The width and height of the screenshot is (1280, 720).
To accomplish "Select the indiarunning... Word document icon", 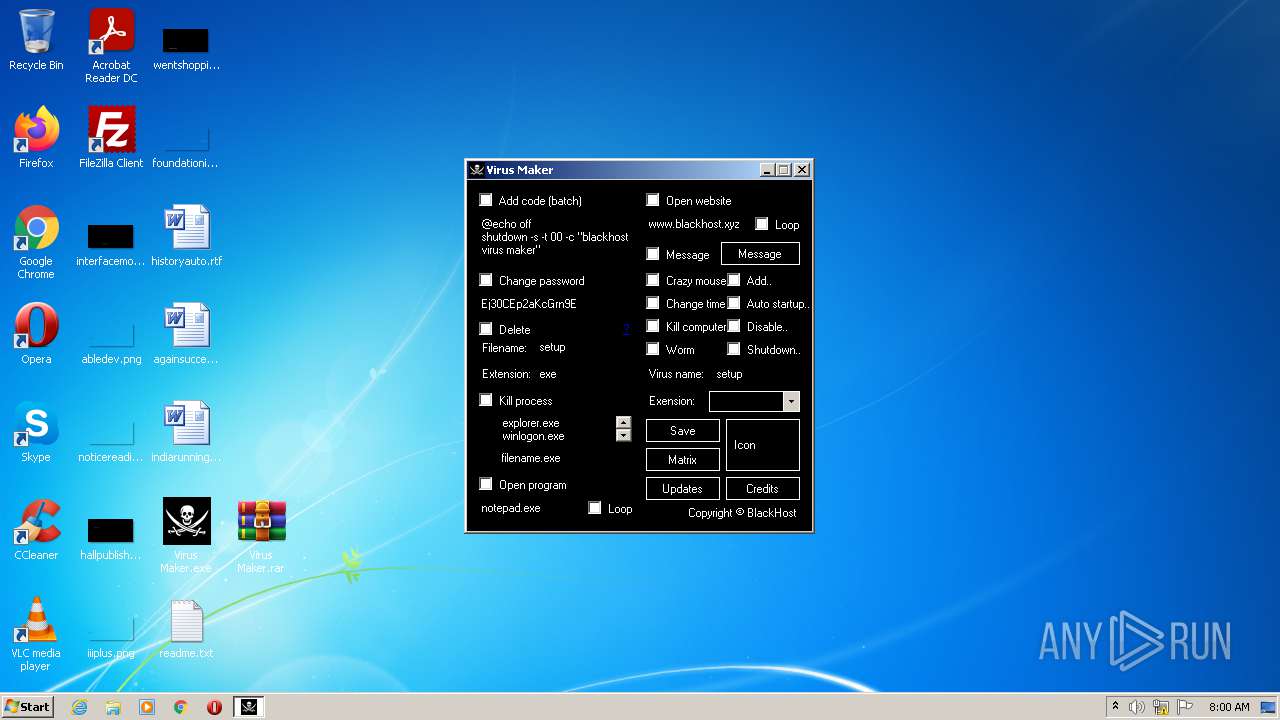I will coord(186,432).
